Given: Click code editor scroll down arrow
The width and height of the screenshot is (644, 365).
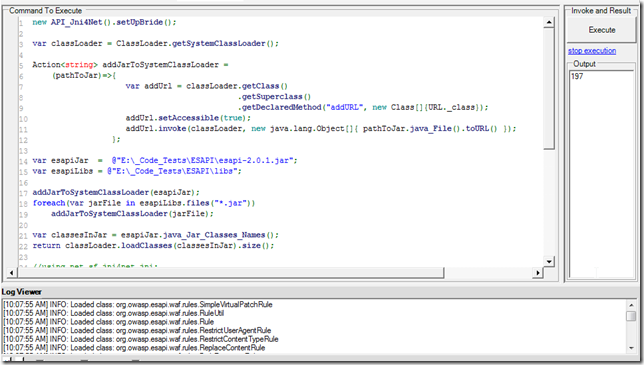Looking at the screenshot, I should pyautogui.click(x=549, y=261).
